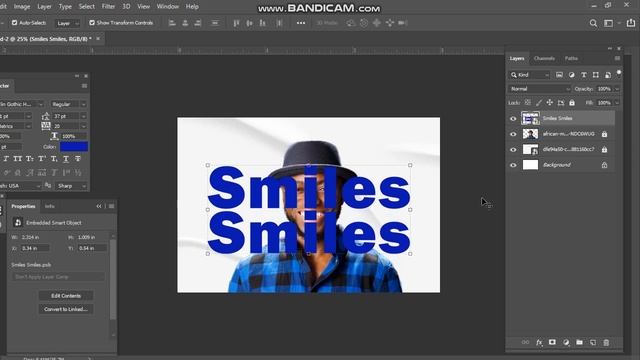The image size is (640, 360).
Task: Open the Image menu
Action: (22, 7)
